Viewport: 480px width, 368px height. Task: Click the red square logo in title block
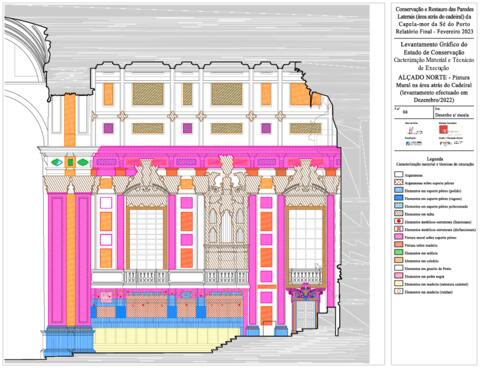tap(444, 130)
